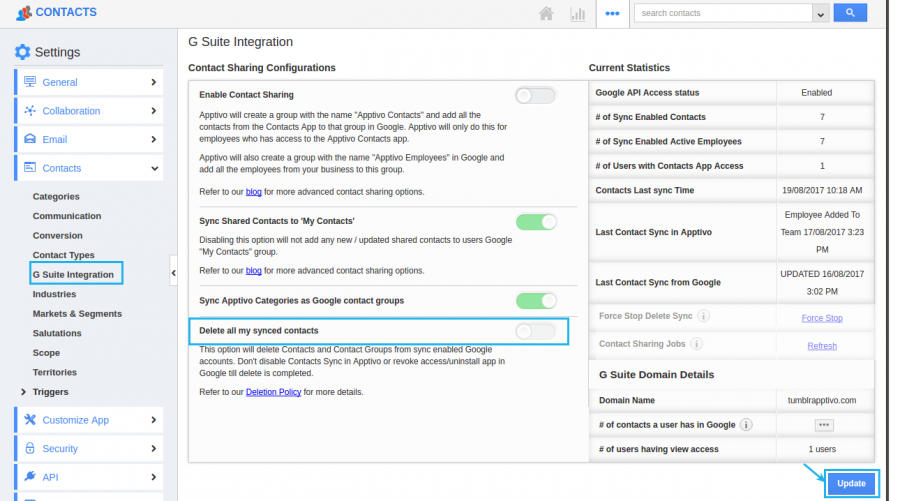Show info for Force Stop Delete Sync
900x501 pixels.
pyautogui.click(x=703, y=316)
